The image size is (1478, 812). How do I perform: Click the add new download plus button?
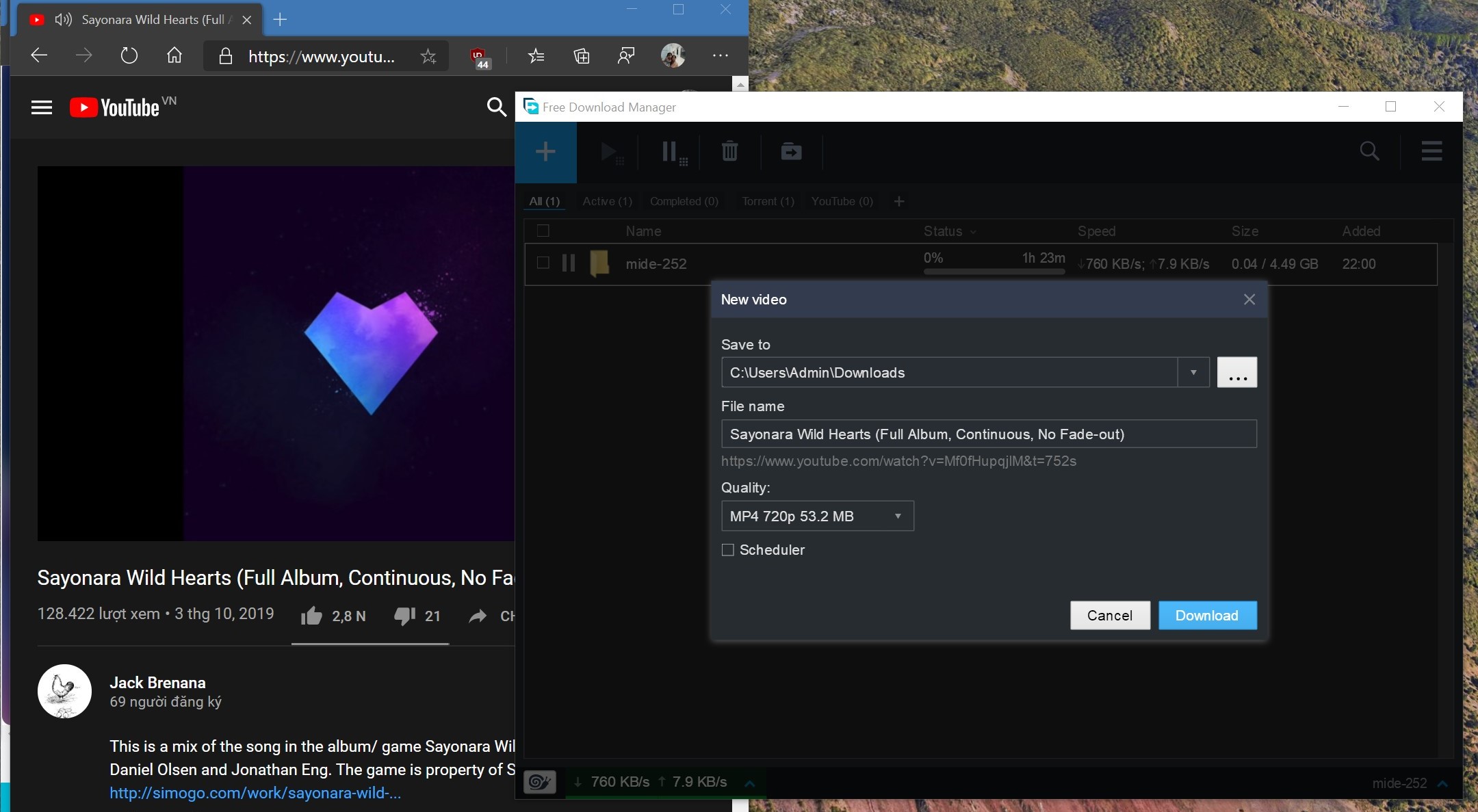[545, 152]
